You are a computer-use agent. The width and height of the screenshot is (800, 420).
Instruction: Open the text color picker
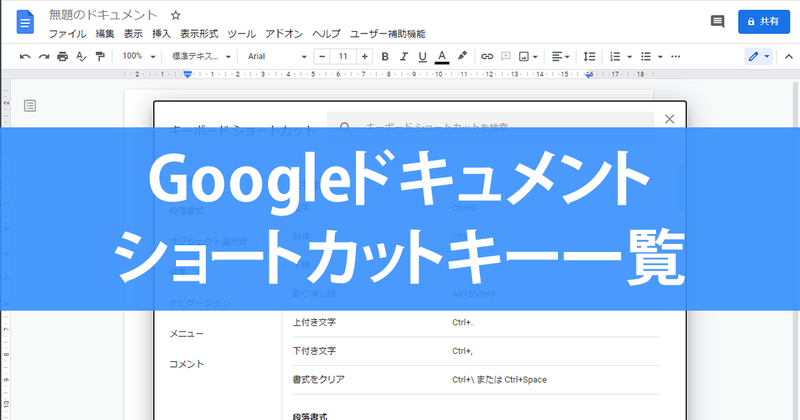pos(442,57)
